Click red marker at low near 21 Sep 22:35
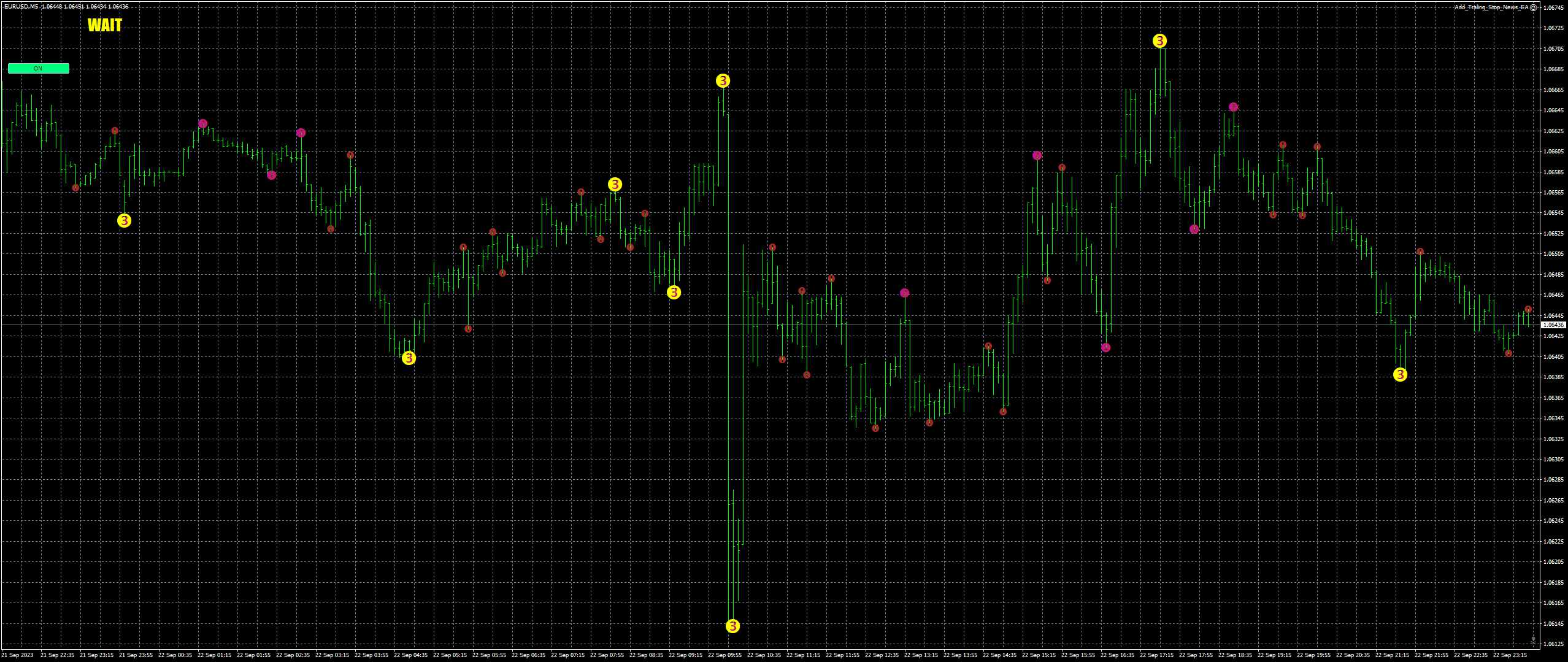Screen dimensions: 1568x662 click(75, 188)
